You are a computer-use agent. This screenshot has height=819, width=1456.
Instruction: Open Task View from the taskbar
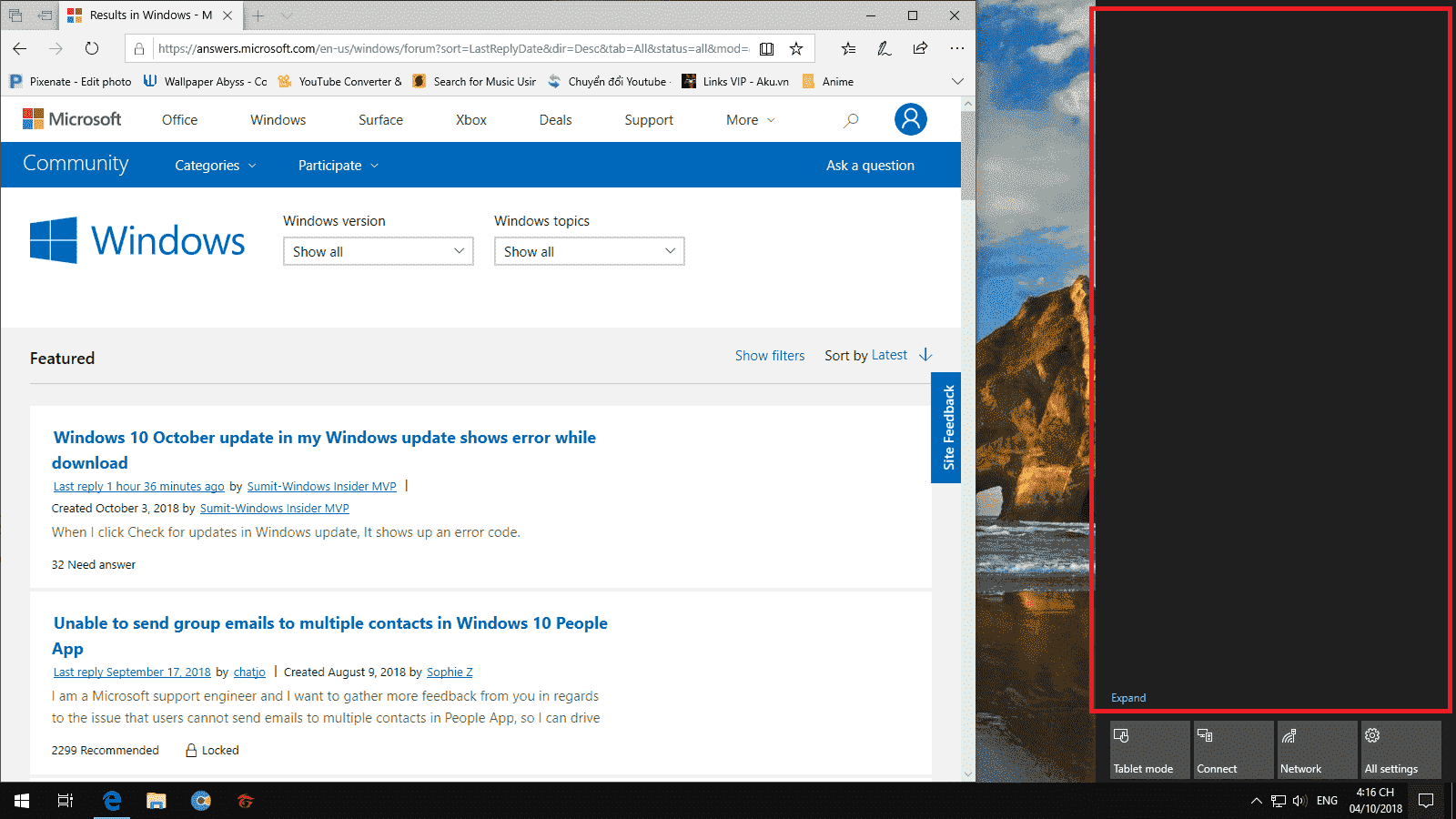pyautogui.click(x=66, y=801)
